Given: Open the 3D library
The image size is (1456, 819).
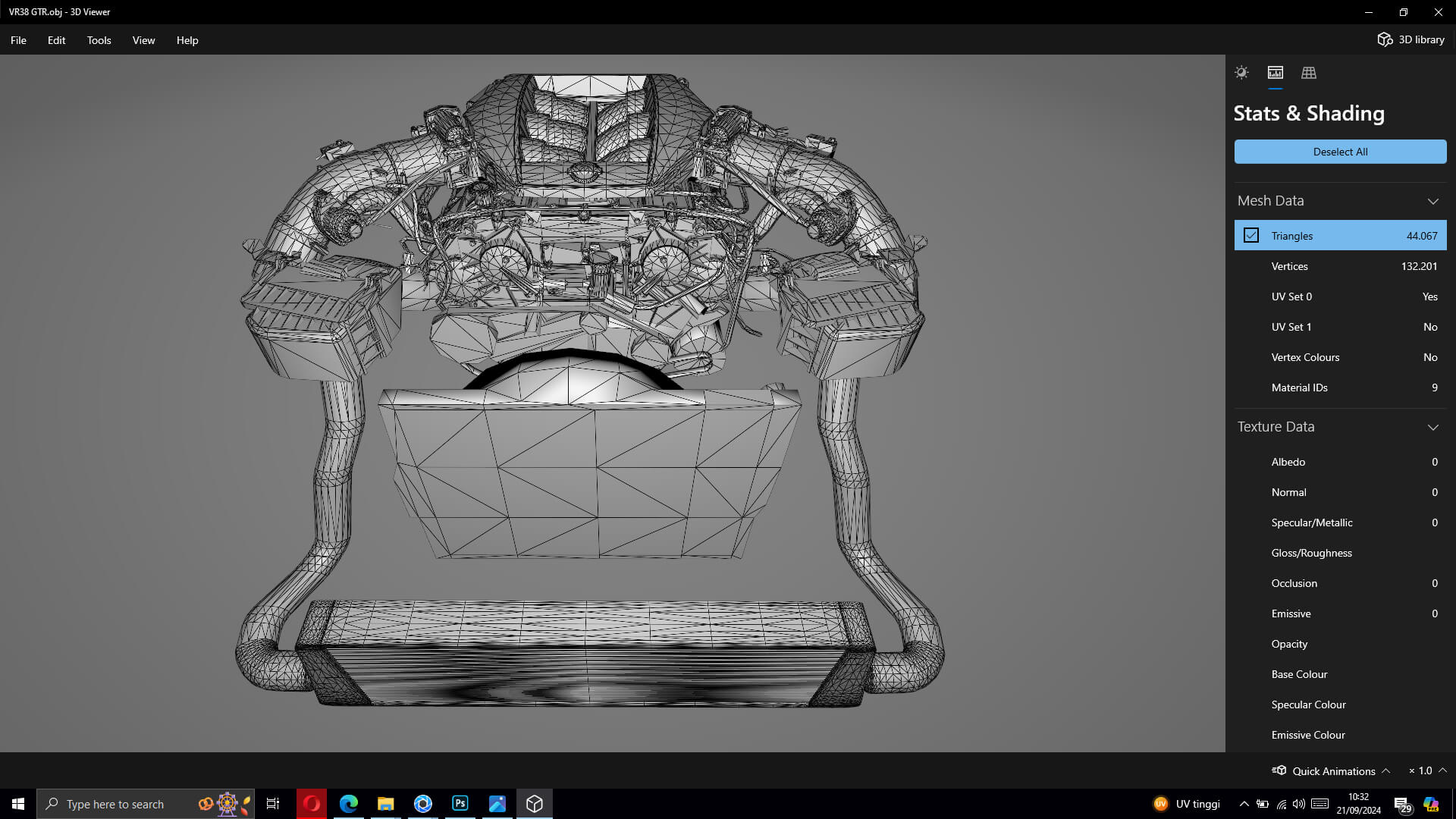Looking at the screenshot, I should [1411, 39].
